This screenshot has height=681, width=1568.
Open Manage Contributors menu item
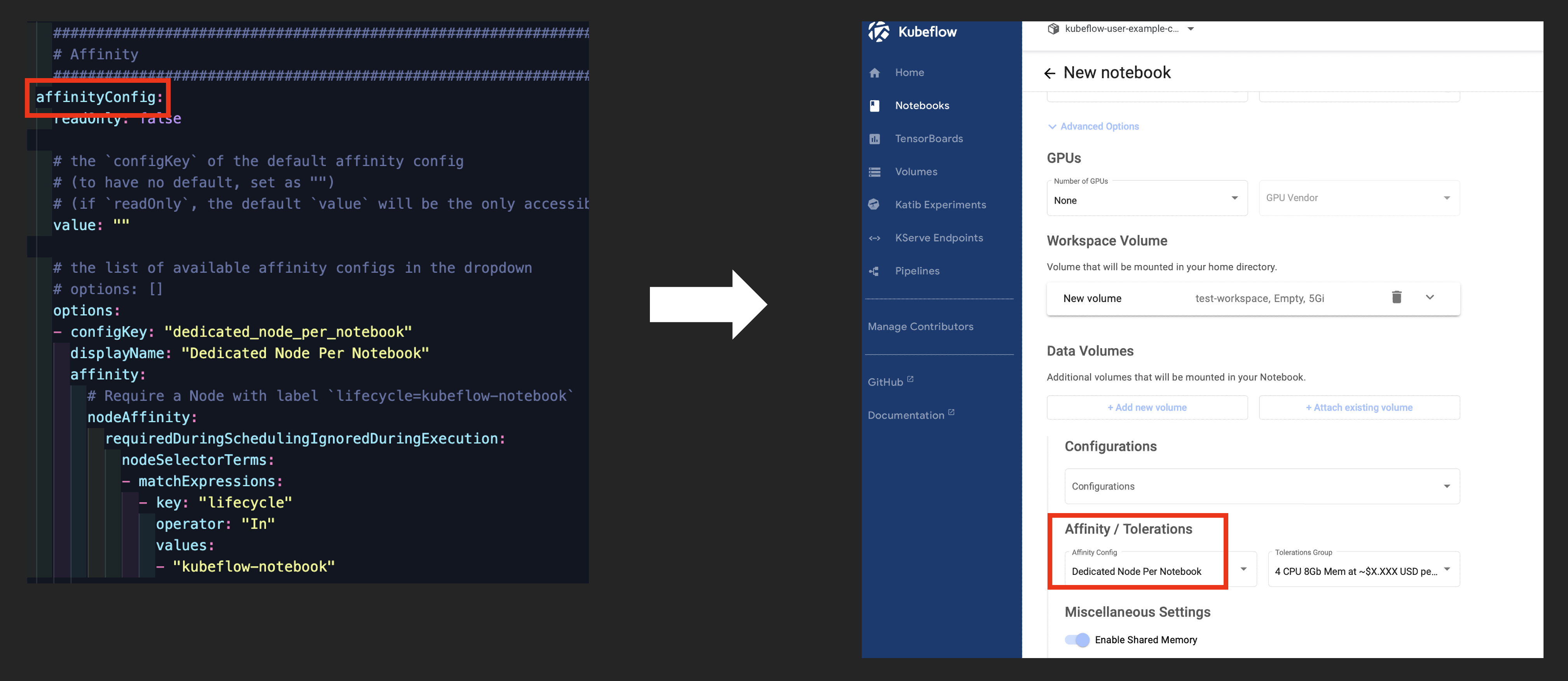920,327
